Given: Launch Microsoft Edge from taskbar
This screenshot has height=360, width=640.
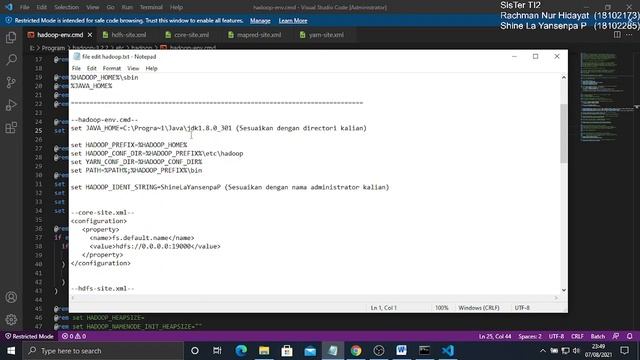Looking at the screenshot, I should pos(241,351).
